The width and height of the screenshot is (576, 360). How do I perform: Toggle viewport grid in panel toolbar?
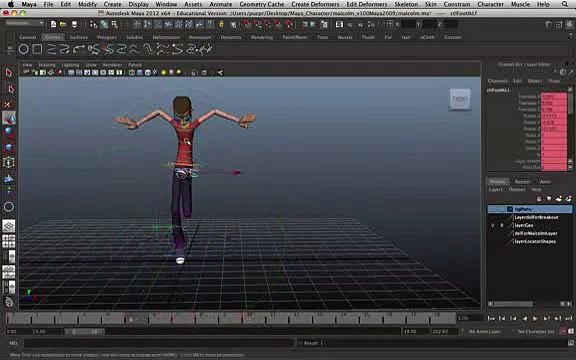pos(71,72)
